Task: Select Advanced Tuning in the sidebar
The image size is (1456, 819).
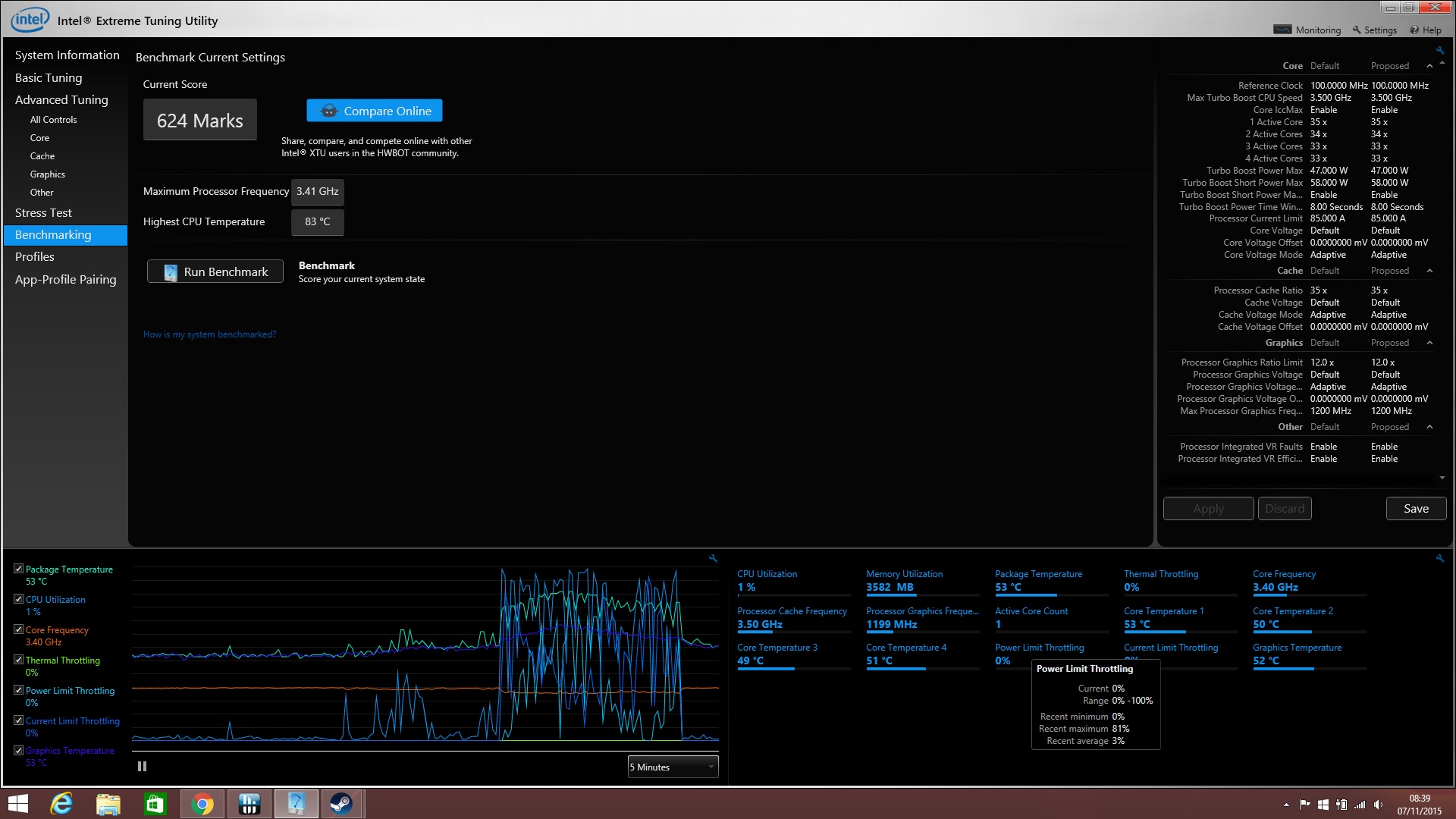Action: (x=61, y=100)
